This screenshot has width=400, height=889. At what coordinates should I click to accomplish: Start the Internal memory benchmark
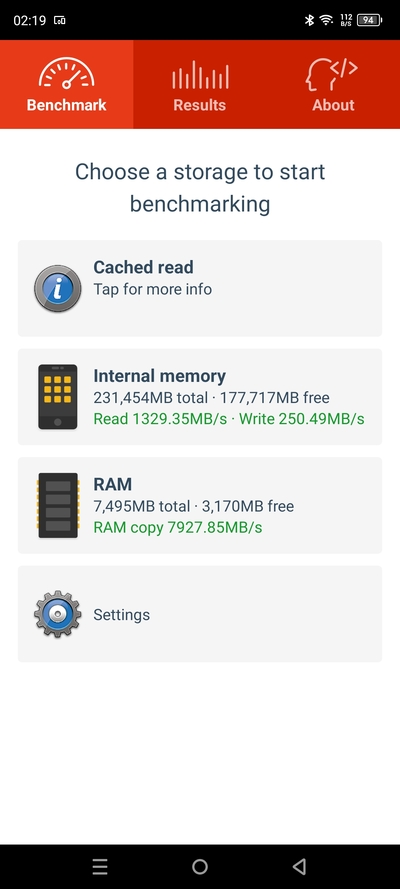coord(200,397)
